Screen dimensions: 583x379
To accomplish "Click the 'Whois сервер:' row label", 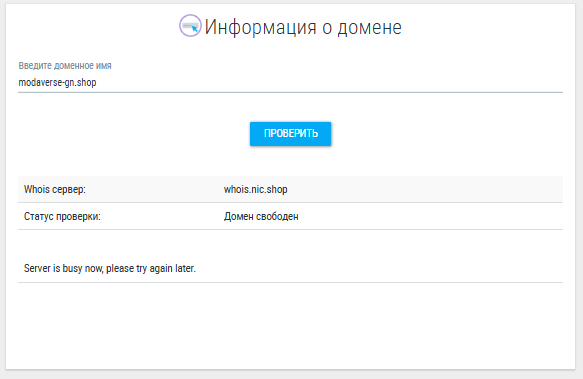I will [x=55, y=189].
